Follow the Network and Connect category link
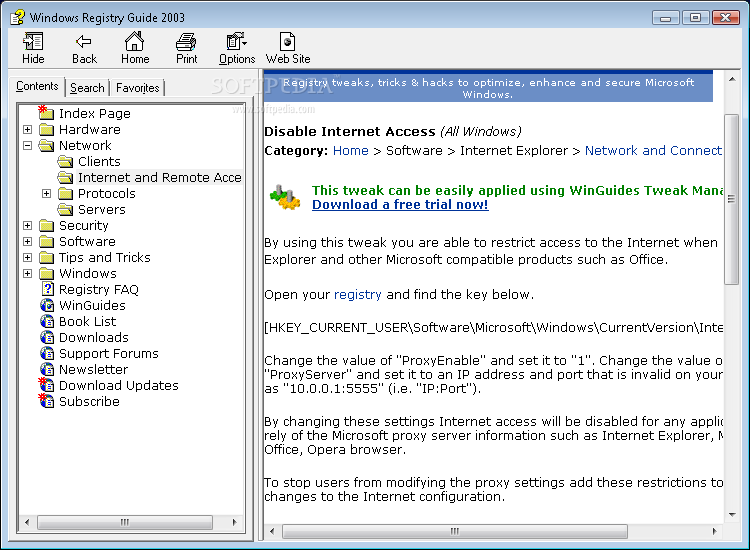 click(x=653, y=151)
